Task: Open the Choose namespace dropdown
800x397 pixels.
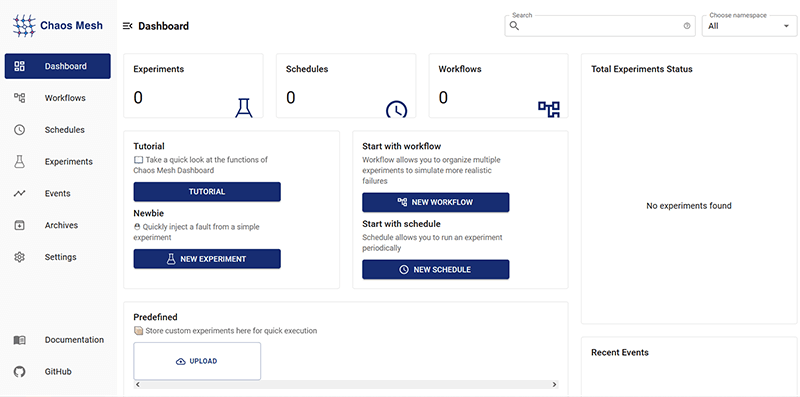Action: tap(749, 26)
